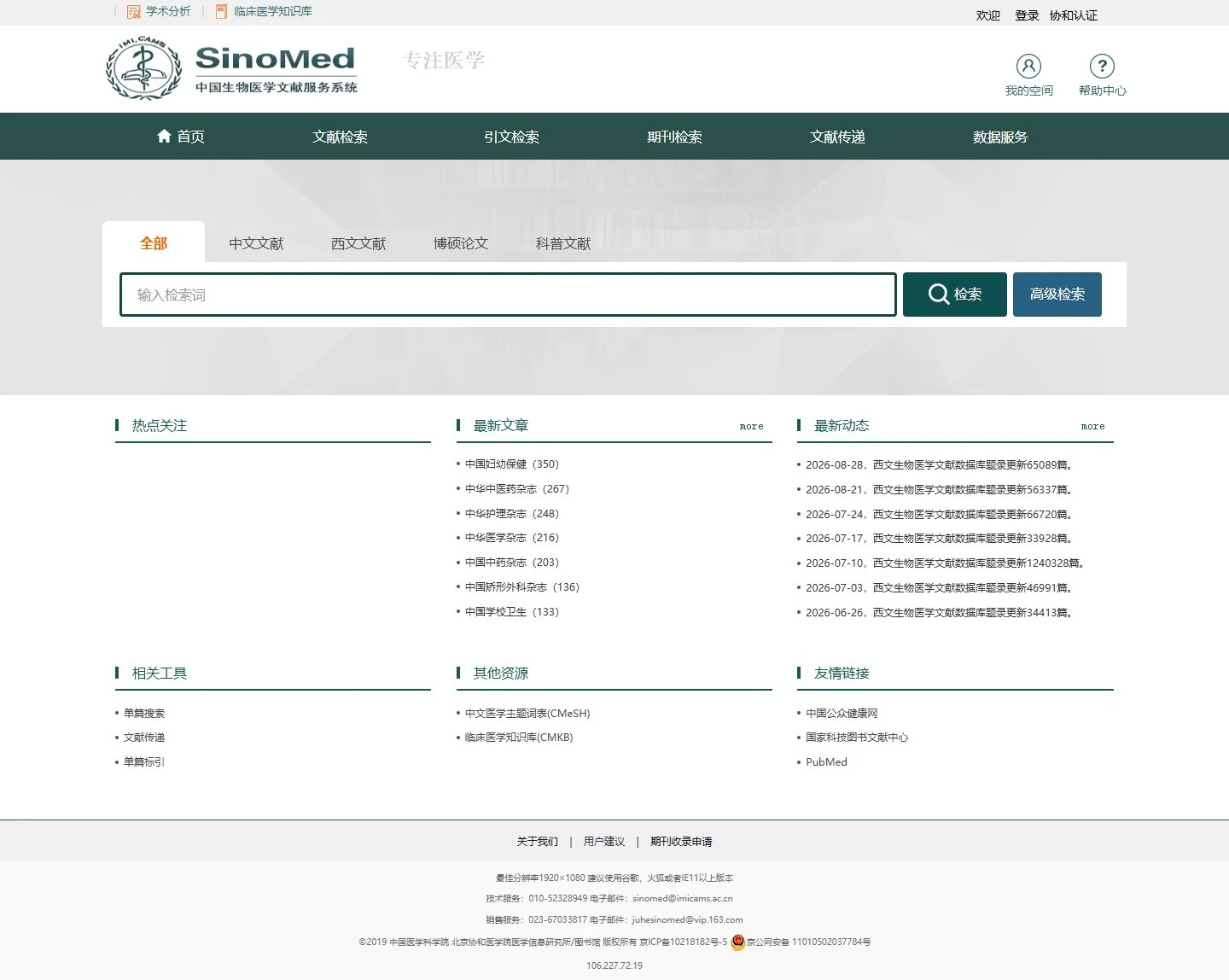Open 临床医学知识库(CMKB) resource link
The height and width of the screenshot is (980, 1229).
(519, 738)
